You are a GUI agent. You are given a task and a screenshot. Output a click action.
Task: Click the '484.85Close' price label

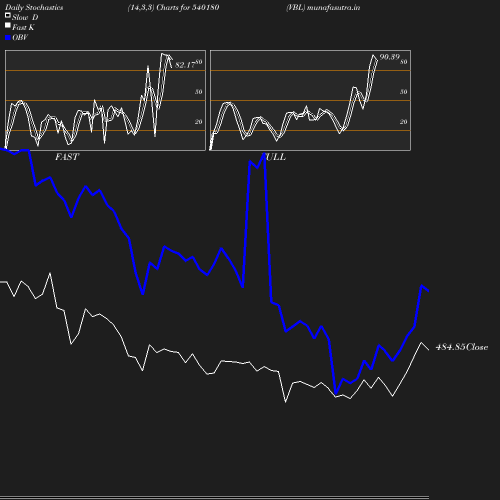tap(462, 347)
